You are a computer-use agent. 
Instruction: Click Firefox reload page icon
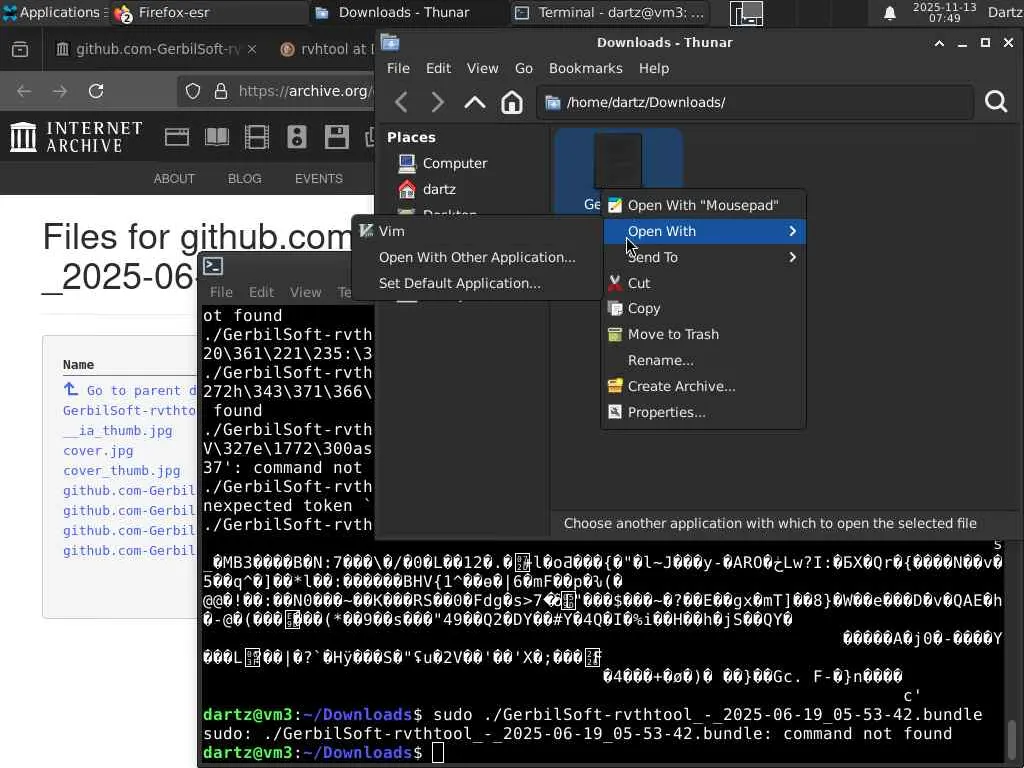(x=96, y=91)
